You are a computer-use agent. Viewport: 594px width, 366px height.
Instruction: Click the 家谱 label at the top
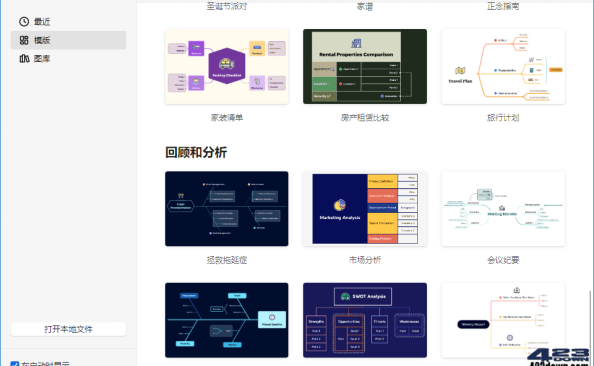click(x=365, y=6)
